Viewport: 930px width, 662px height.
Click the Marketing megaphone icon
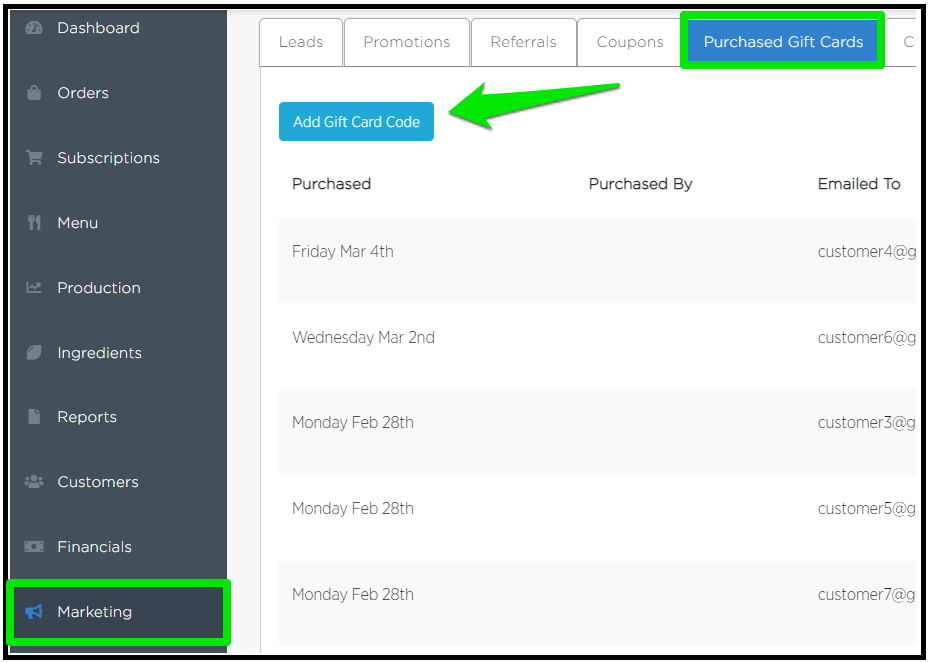(34, 612)
